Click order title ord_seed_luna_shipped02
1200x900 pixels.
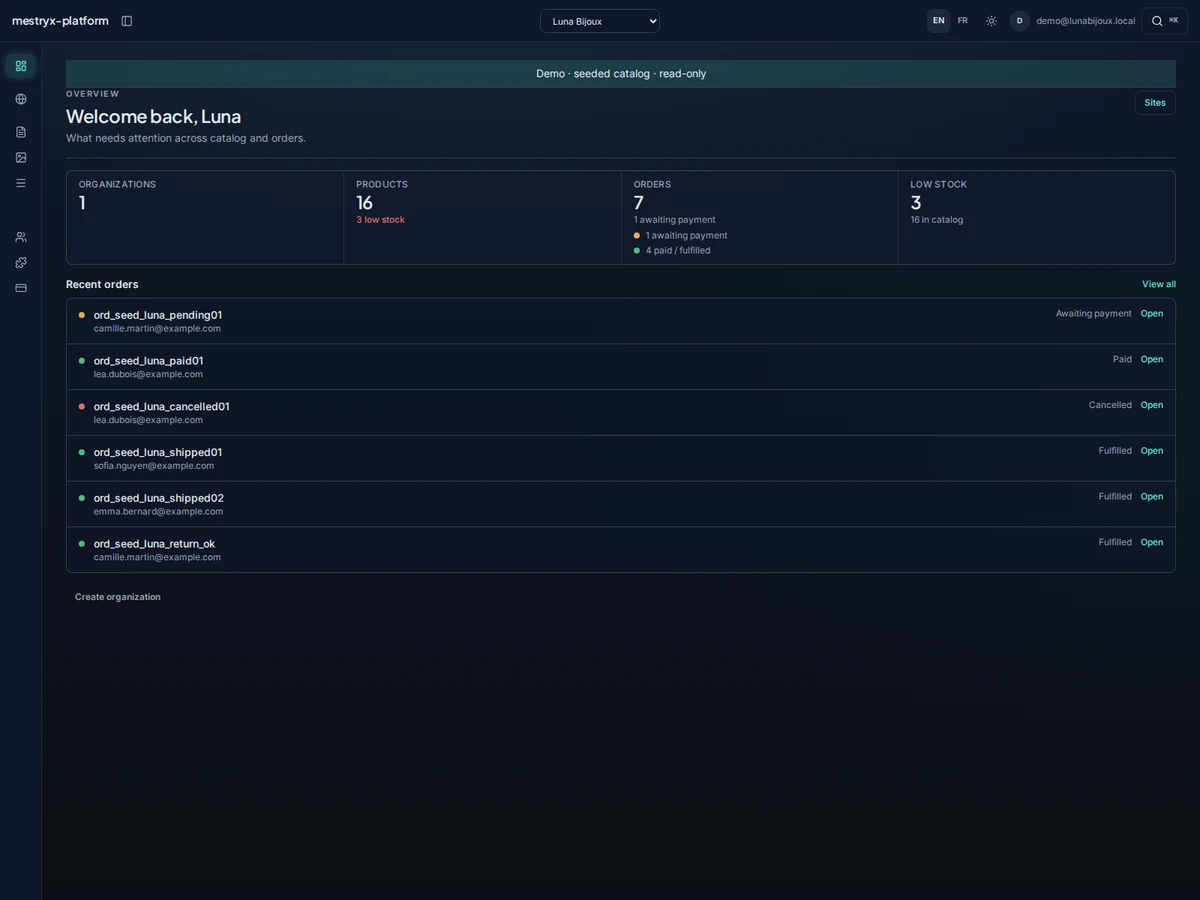[159, 498]
